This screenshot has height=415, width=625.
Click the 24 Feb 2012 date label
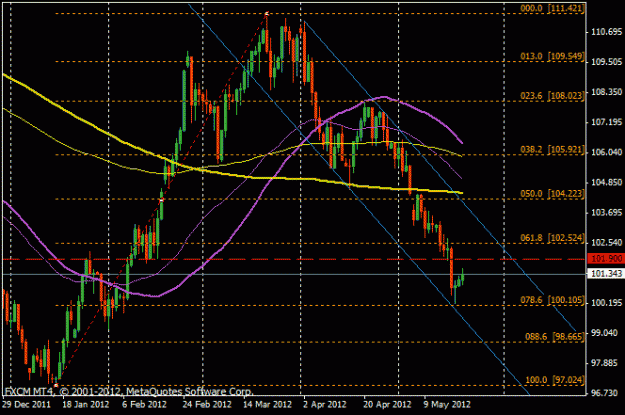[207, 405]
